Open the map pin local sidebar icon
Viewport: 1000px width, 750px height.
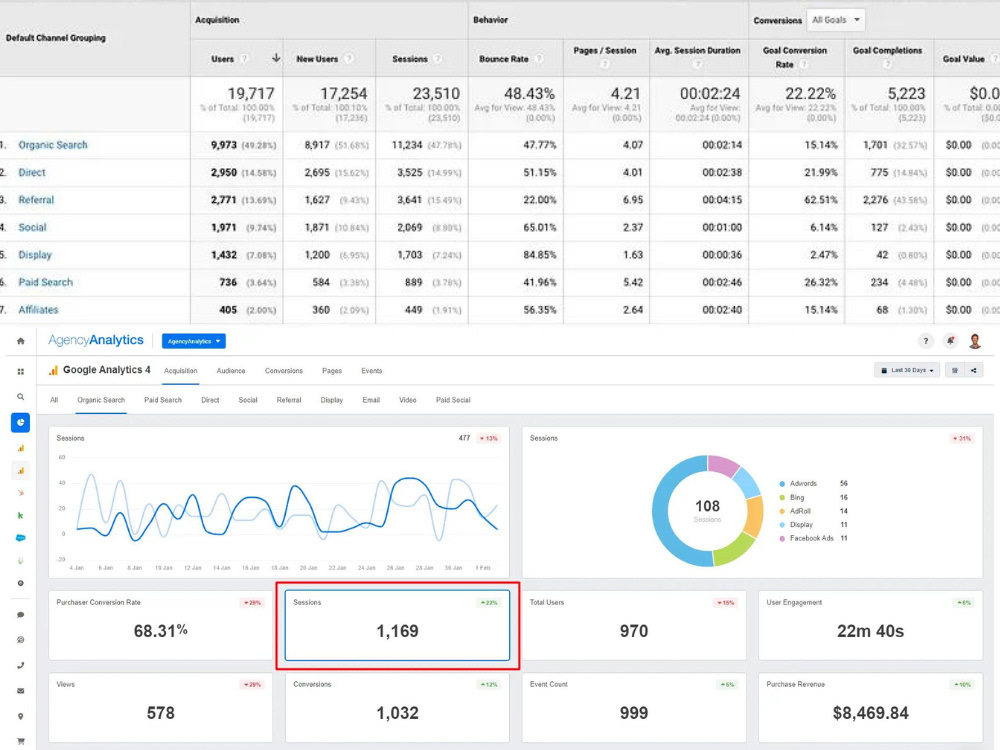(20, 716)
